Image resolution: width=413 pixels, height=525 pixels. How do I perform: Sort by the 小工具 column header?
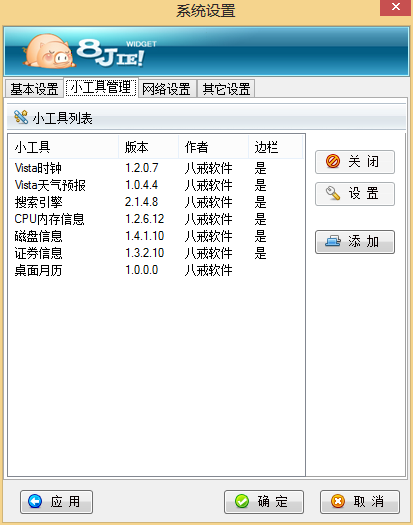[x=64, y=147]
